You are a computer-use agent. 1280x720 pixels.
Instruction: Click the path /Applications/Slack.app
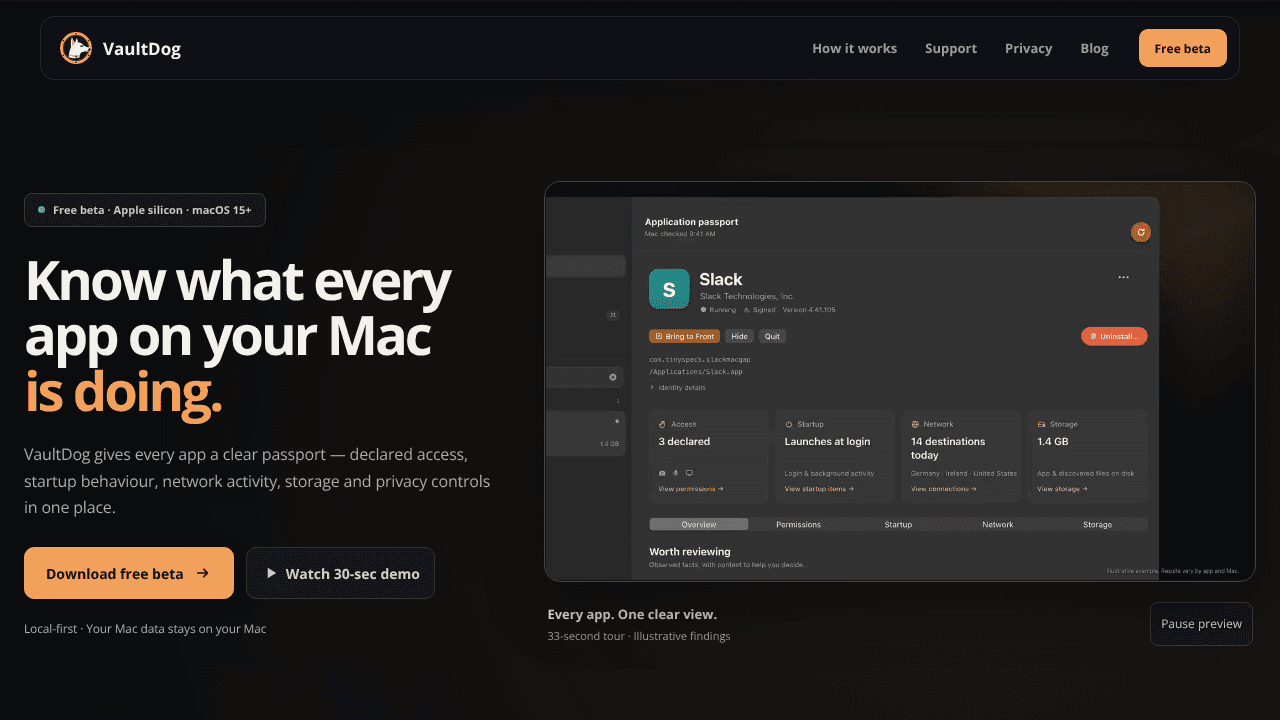point(696,372)
